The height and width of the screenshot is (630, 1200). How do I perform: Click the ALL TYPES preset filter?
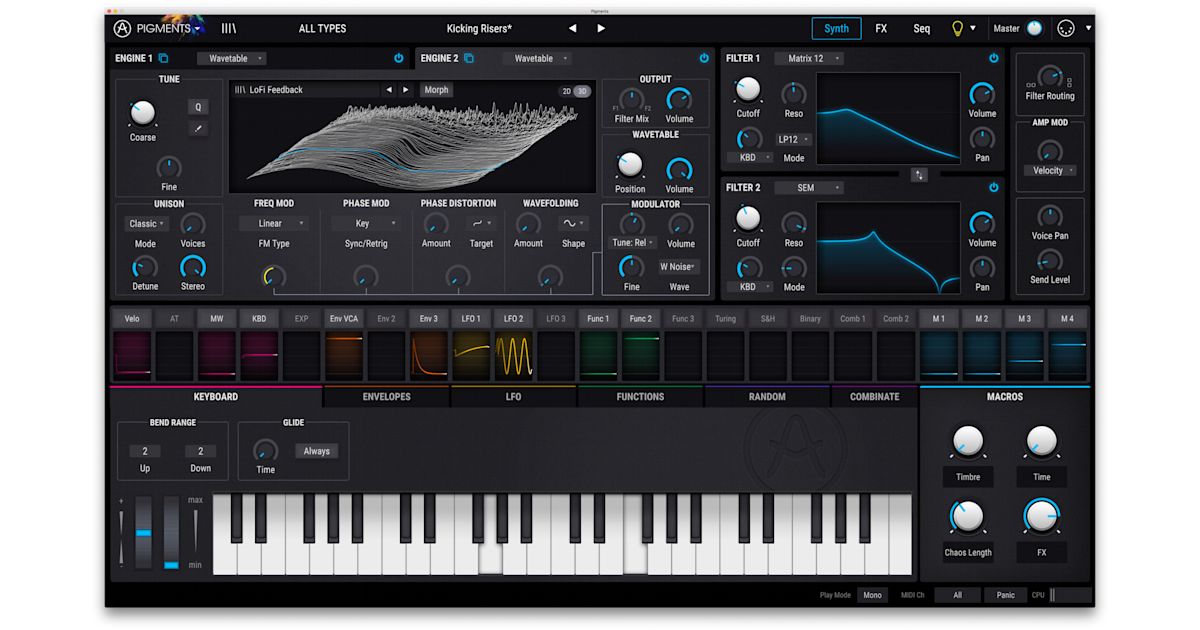pyautogui.click(x=323, y=28)
